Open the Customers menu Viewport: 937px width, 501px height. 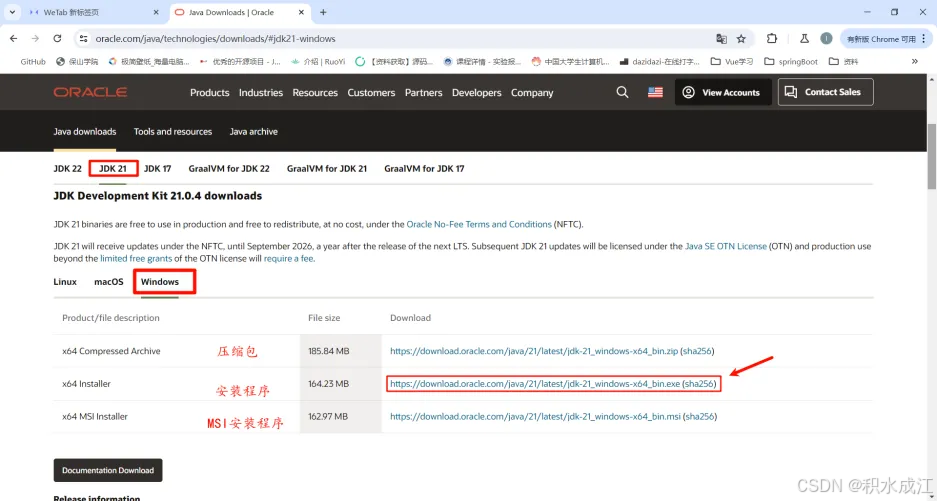(371, 93)
